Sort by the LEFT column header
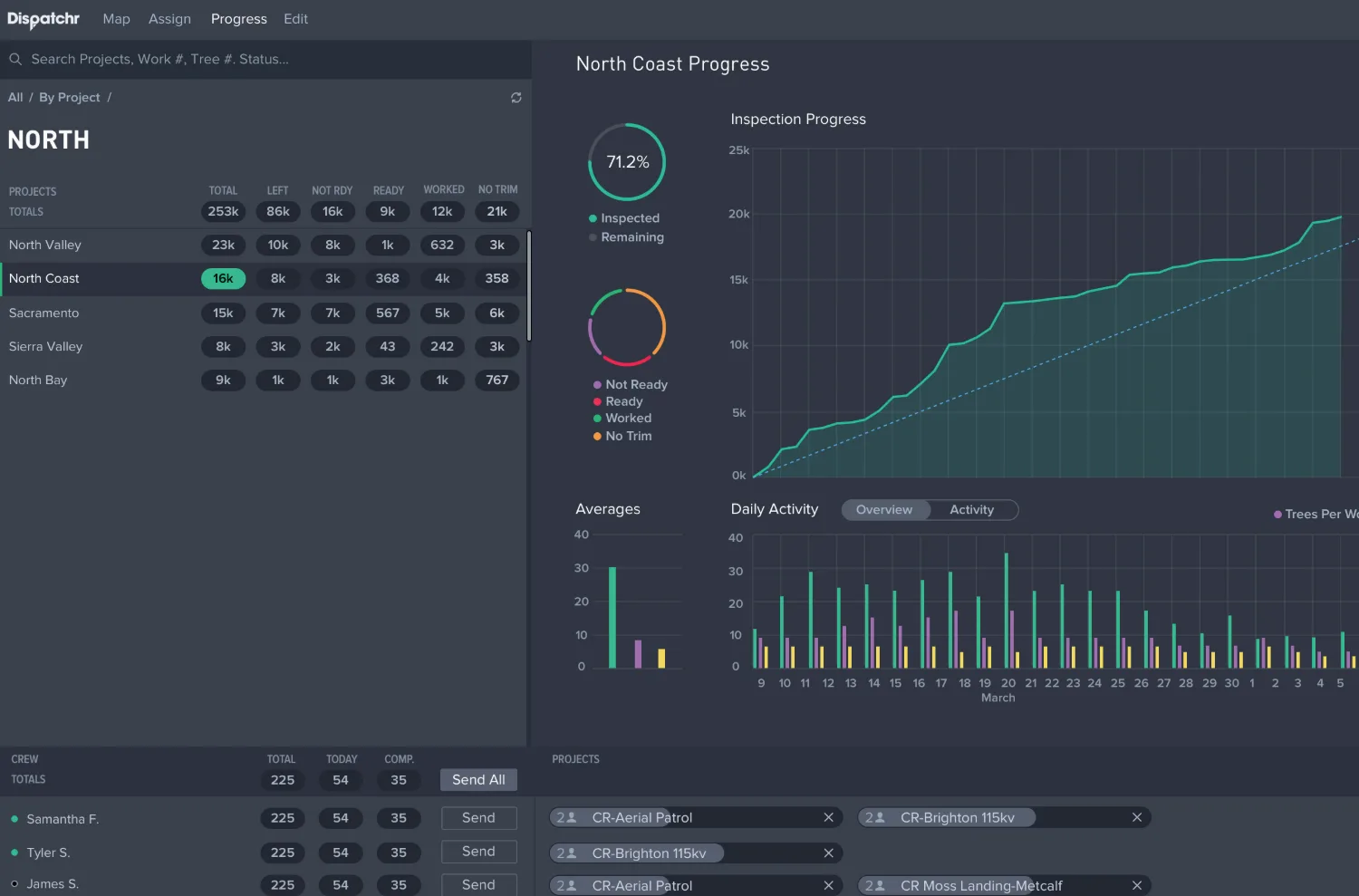 [x=277, y=191]
